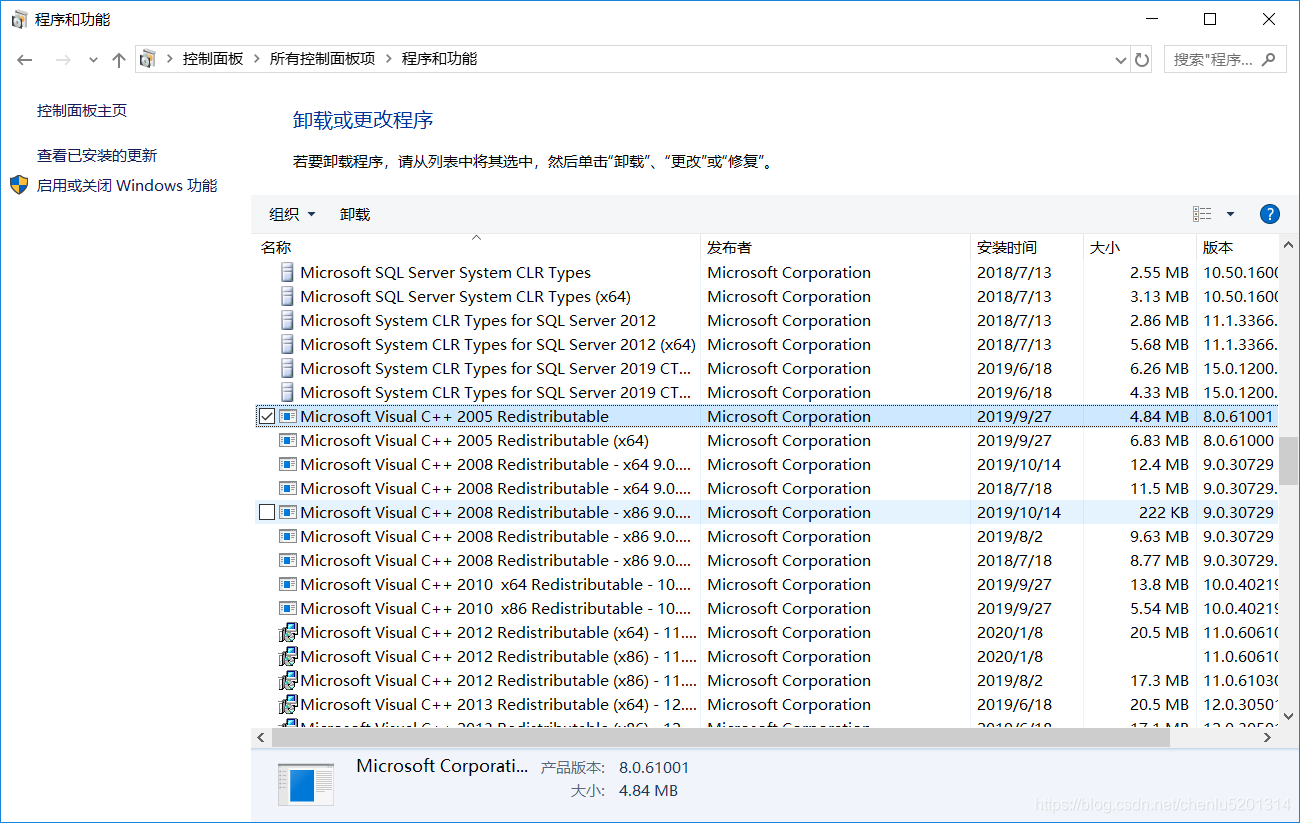Expand chevron after 控制面板 breadcrumb

(x=257, y=59)
